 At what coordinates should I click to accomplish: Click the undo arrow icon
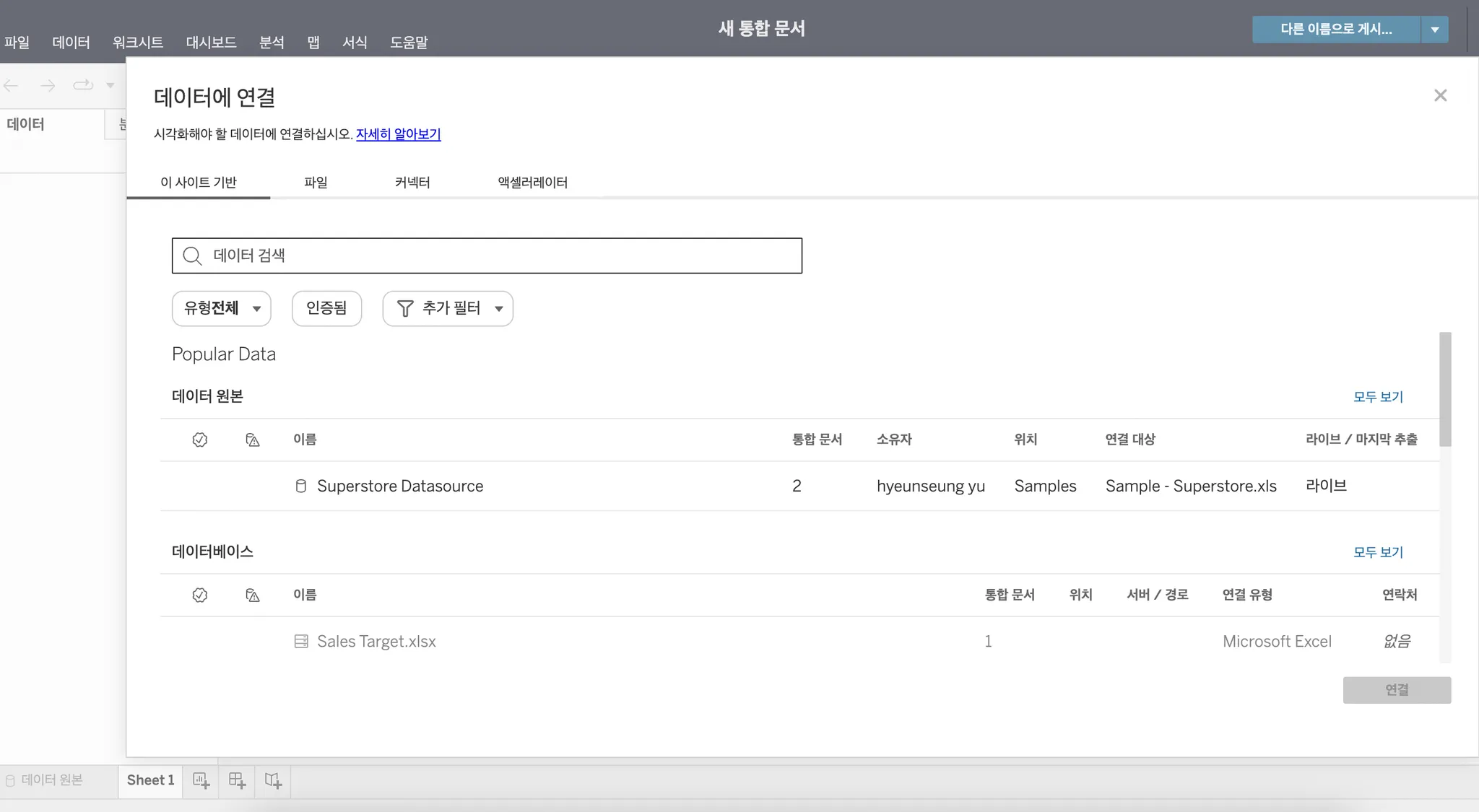pos(12,85)
